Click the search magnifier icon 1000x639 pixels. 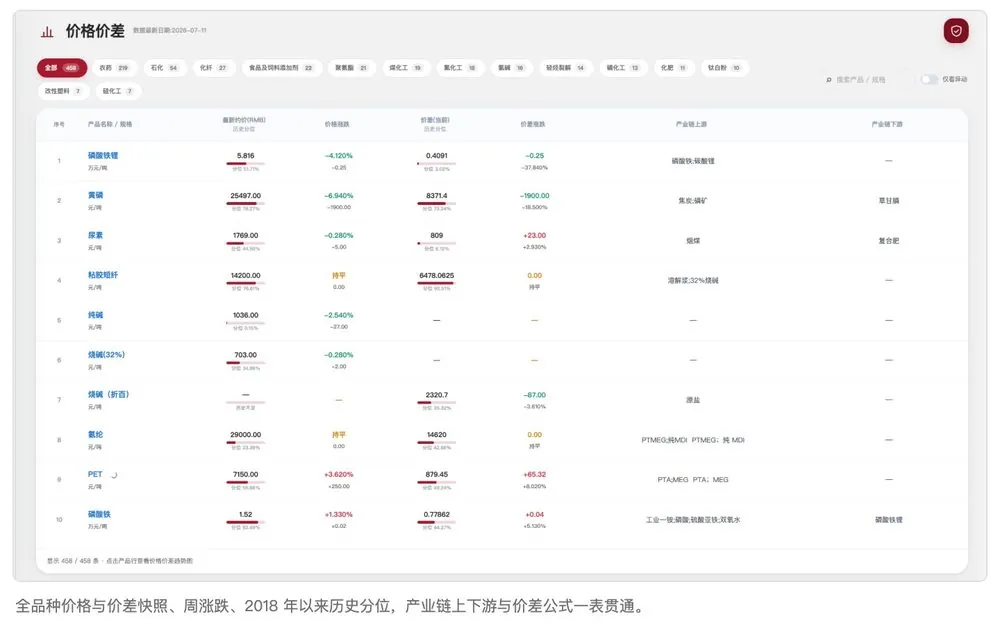(829, 80)
